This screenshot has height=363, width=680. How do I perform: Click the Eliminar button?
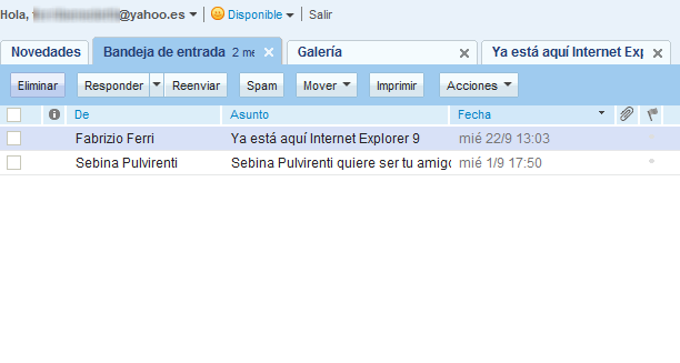(38, 85)
